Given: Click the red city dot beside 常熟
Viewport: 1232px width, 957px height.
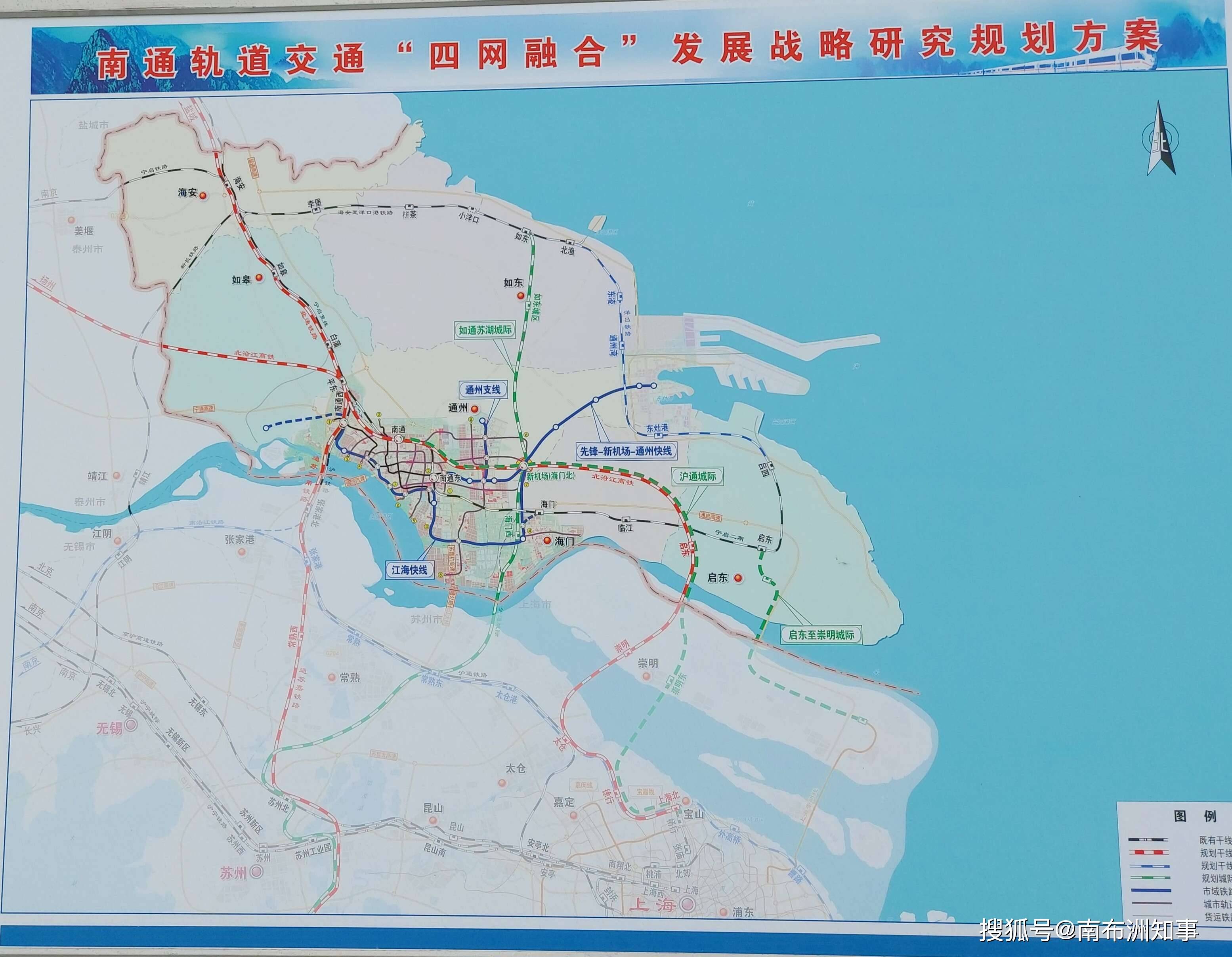Looking at the screenshot, I should tap(332, 677).
